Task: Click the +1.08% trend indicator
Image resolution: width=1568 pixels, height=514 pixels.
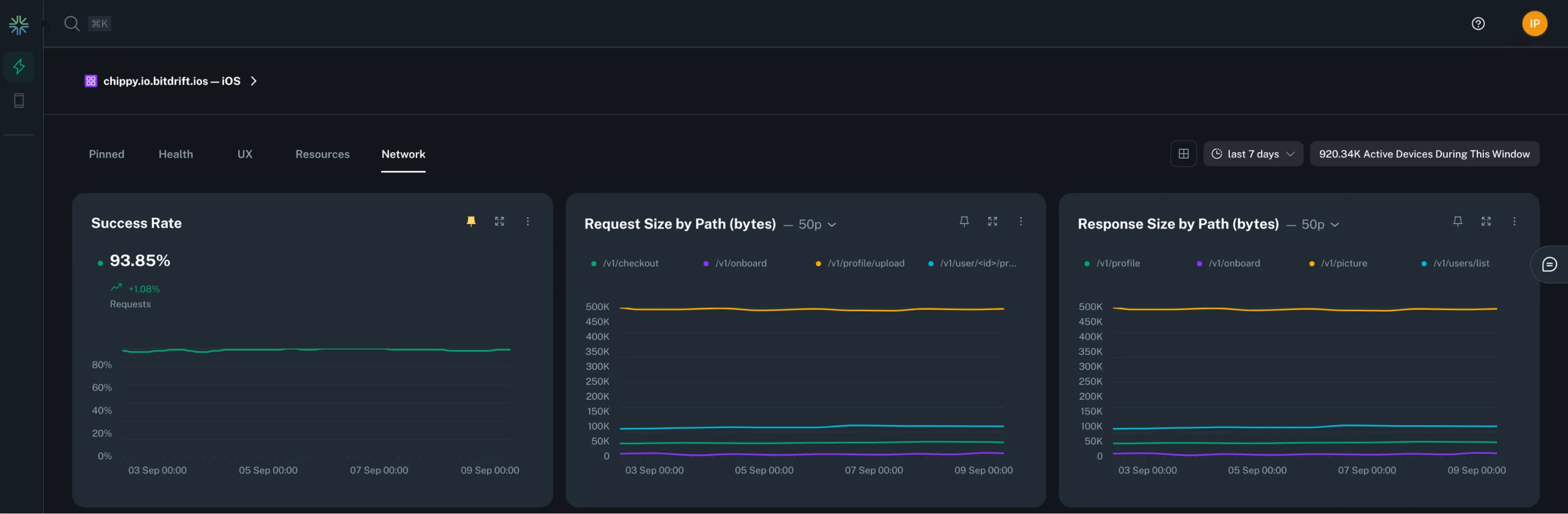Action: pyautogui.click(x=144, y=289)
